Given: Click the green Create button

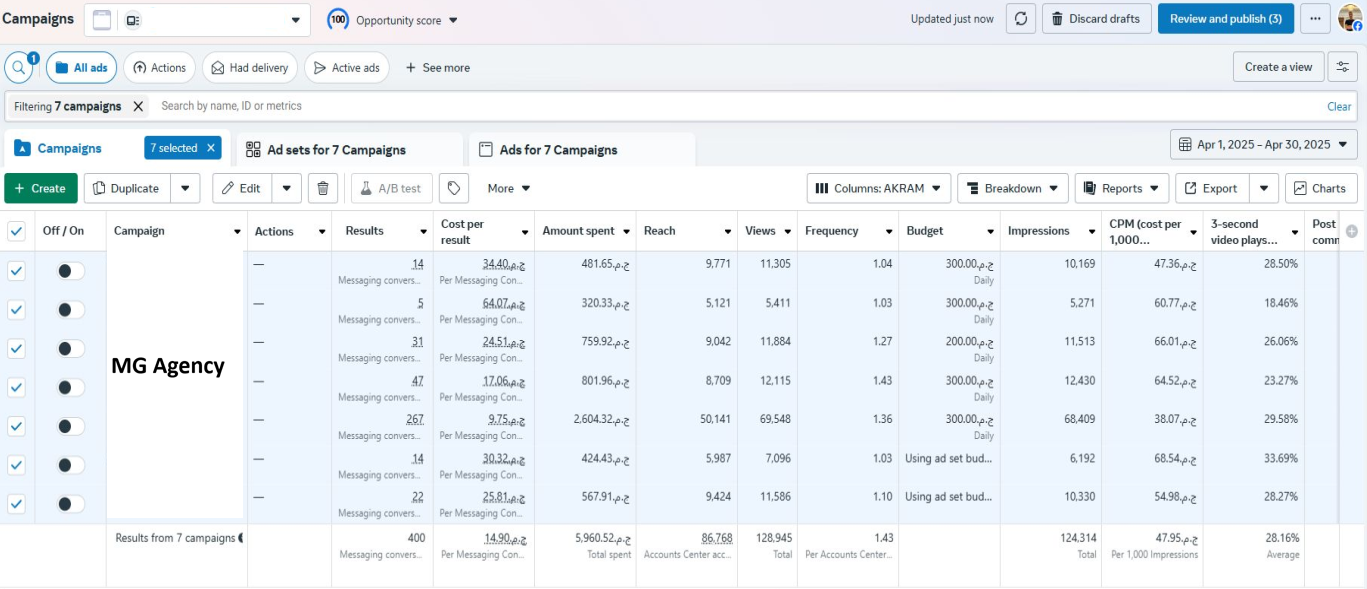Looking at the screenshot, I should (x=41, y=188).
